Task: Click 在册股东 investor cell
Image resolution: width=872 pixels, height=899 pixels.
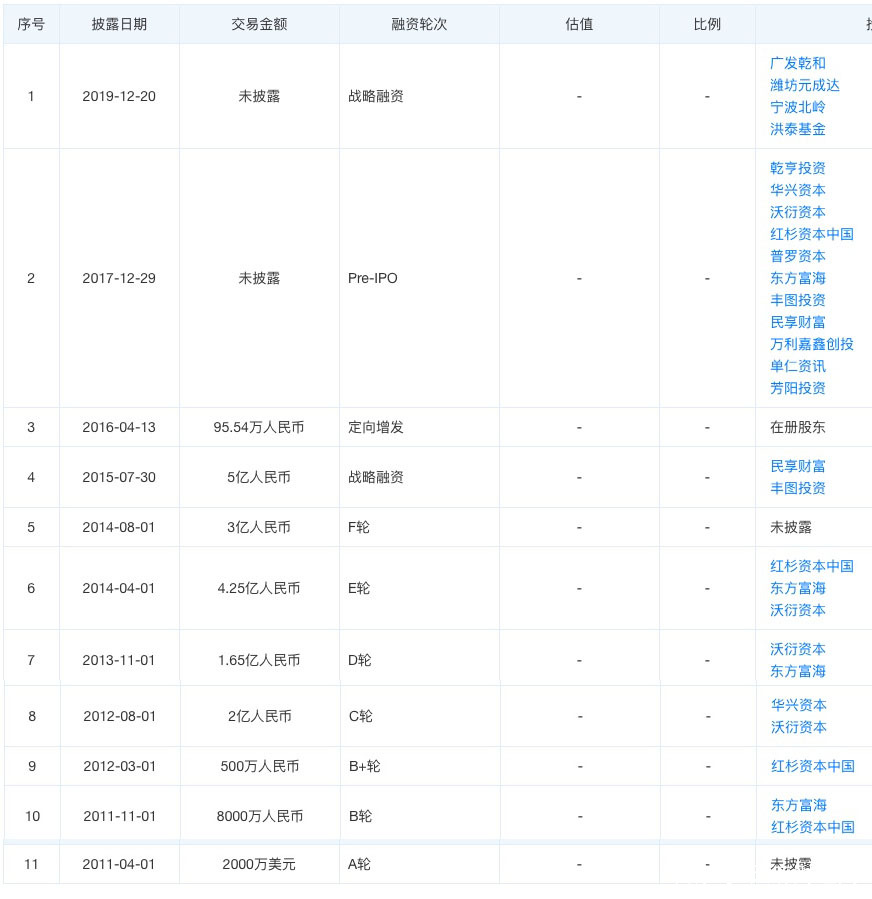Action: pyautogui.click(x=797, y=427)
